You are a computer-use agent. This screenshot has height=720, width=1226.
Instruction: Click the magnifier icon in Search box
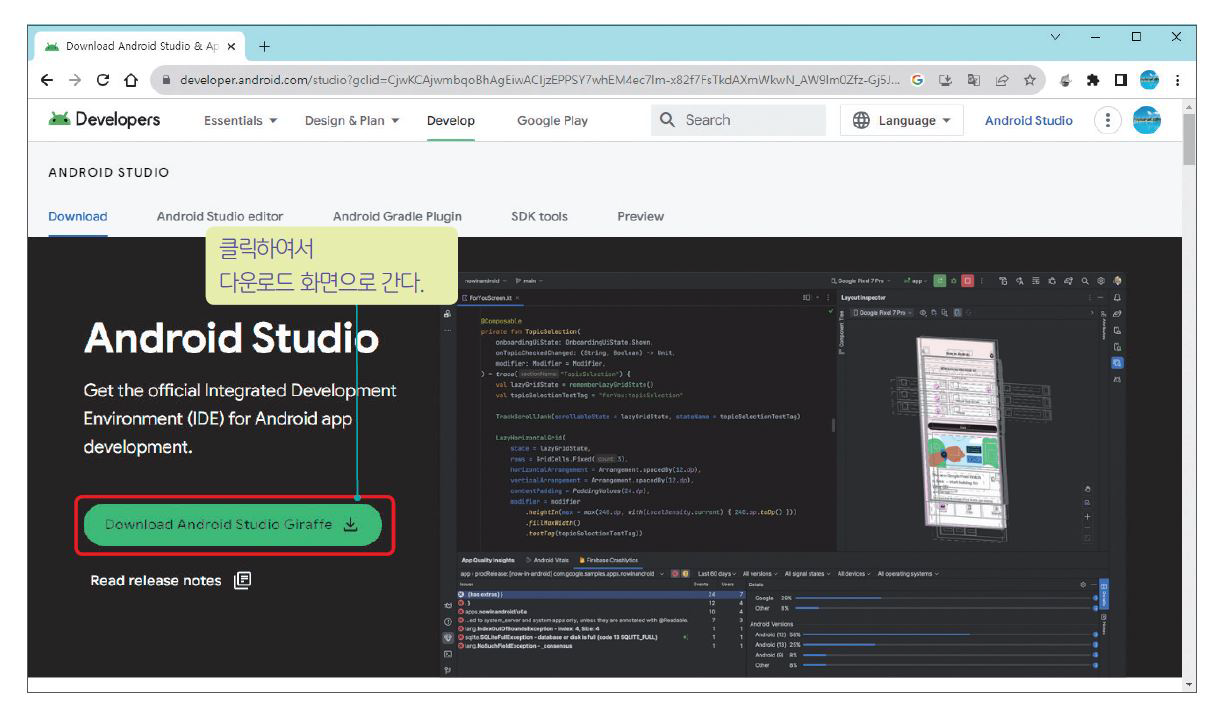click(x=668, y=120)
